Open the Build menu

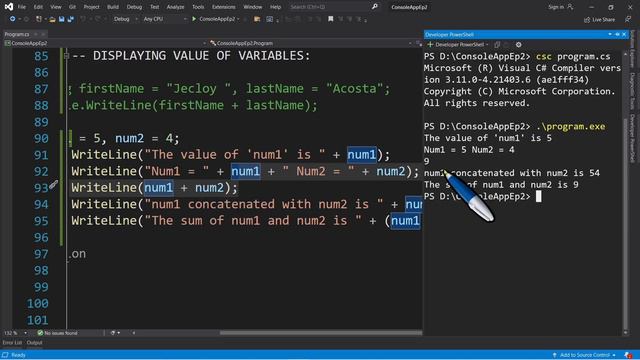[113, 7]
